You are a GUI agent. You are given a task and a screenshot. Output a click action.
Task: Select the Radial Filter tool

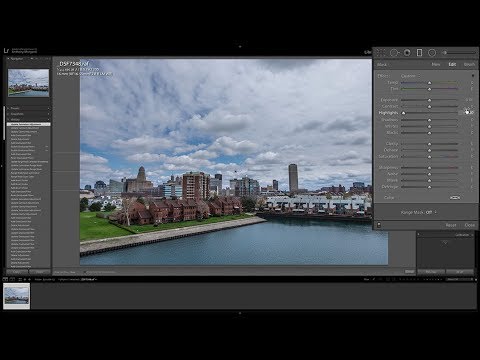[432, 53]
